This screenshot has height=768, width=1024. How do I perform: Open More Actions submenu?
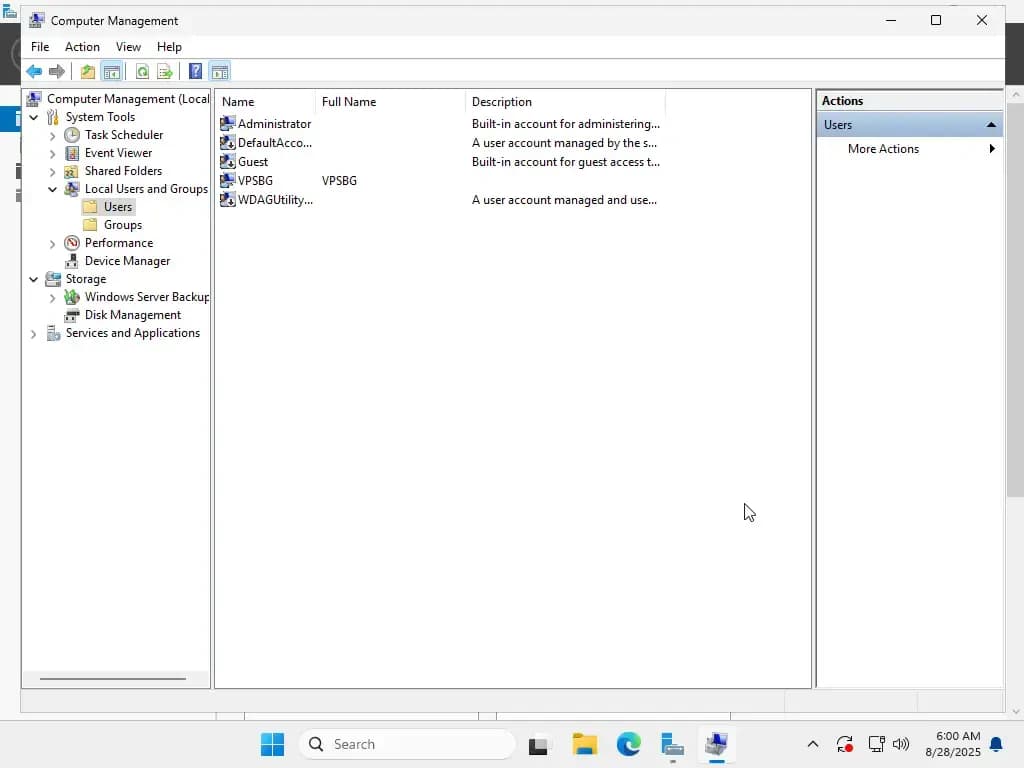[x=910, y=149]
